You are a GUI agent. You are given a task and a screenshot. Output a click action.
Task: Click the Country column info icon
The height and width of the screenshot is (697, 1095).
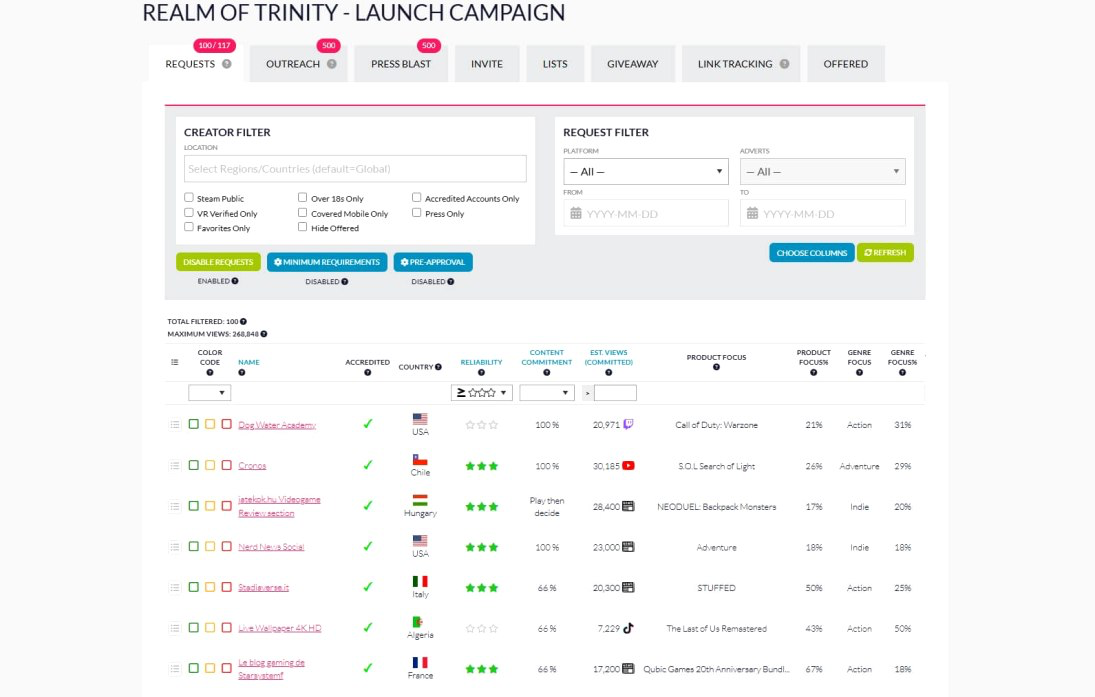439,367
